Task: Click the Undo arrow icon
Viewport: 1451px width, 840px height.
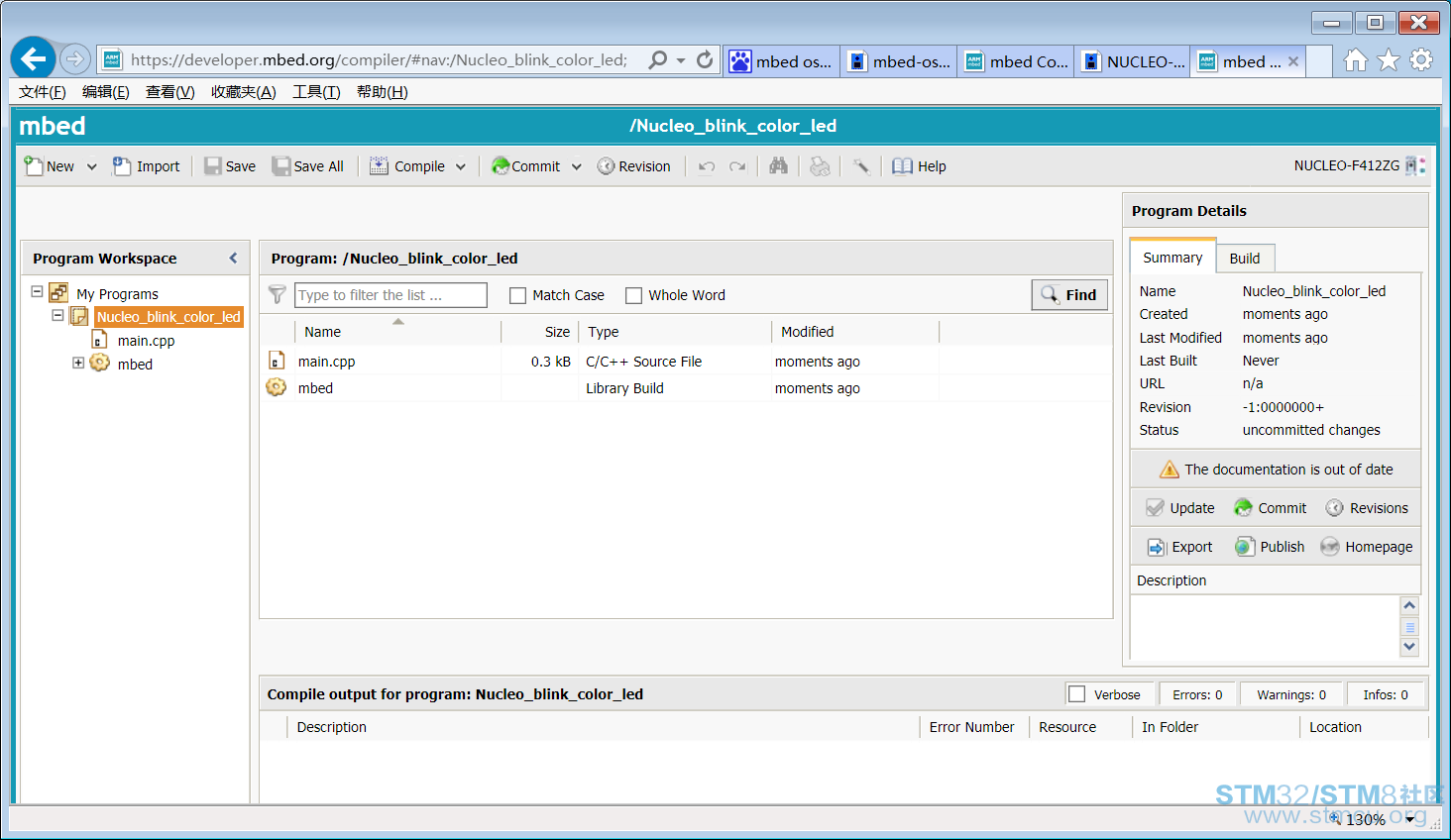Action: [707, 166]
